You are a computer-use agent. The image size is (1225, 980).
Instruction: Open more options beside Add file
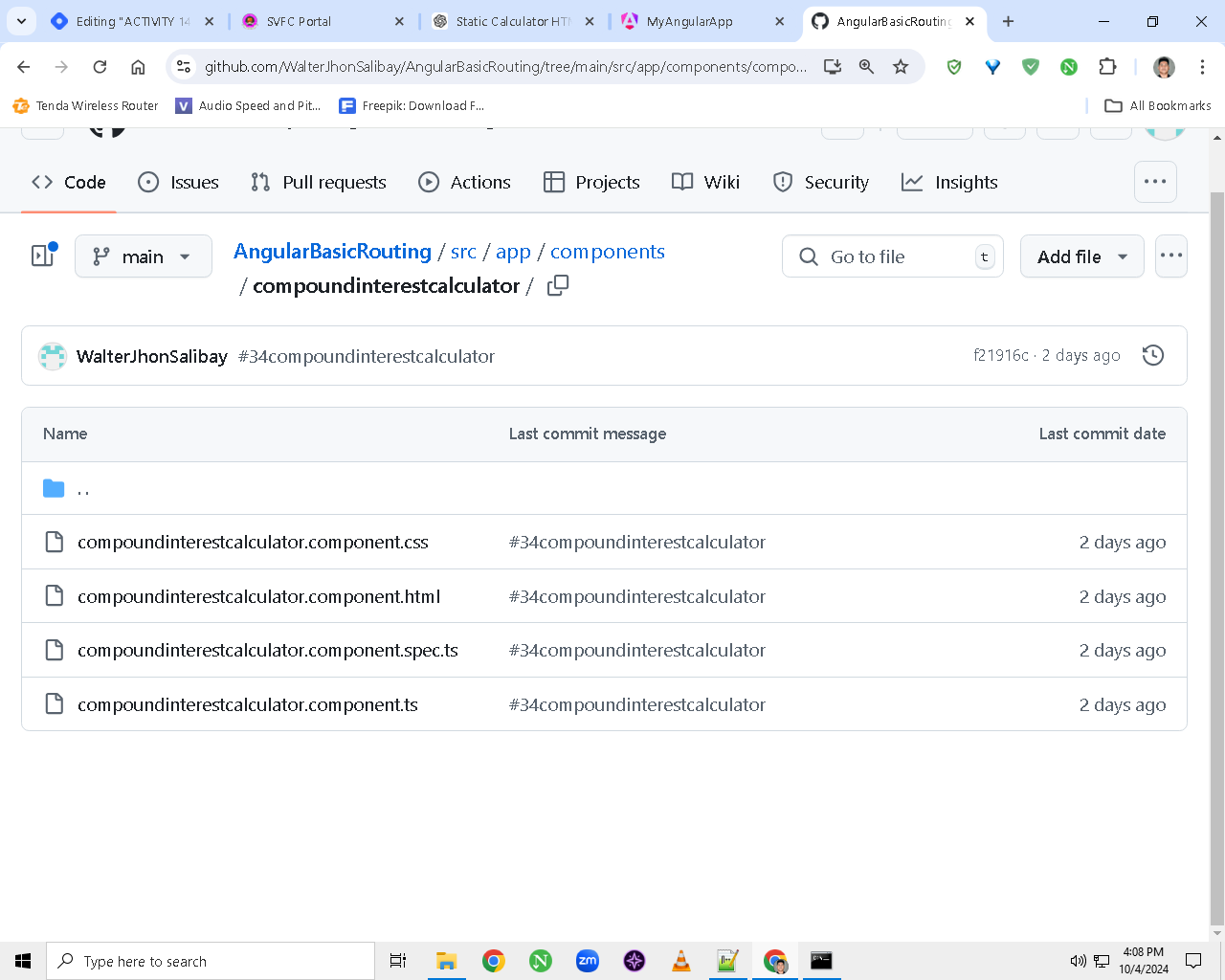pyautogui.click(x=1170, y=256)
